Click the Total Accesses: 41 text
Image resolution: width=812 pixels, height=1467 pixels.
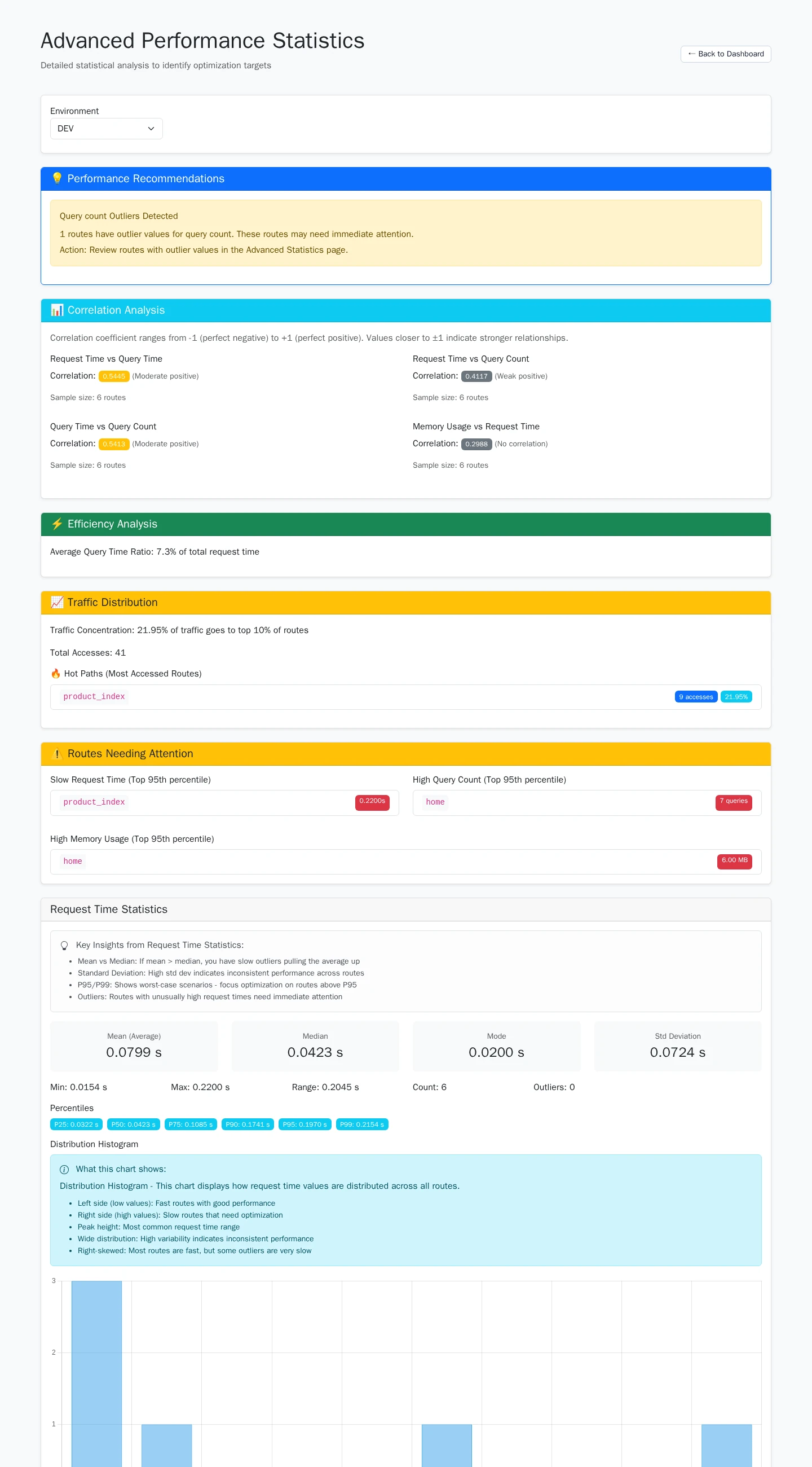(87, 653)
